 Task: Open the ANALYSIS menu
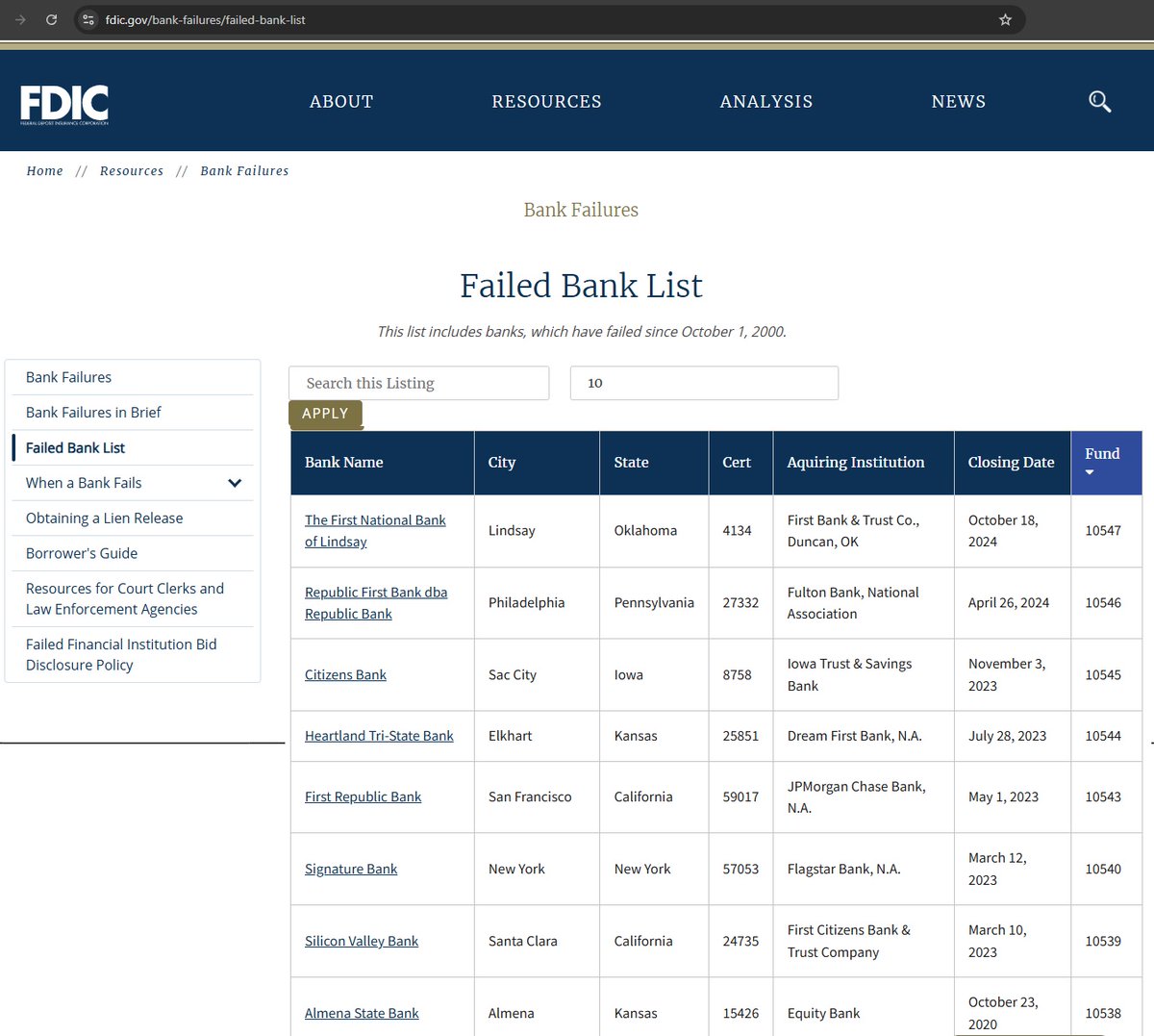tap(766, 102)
